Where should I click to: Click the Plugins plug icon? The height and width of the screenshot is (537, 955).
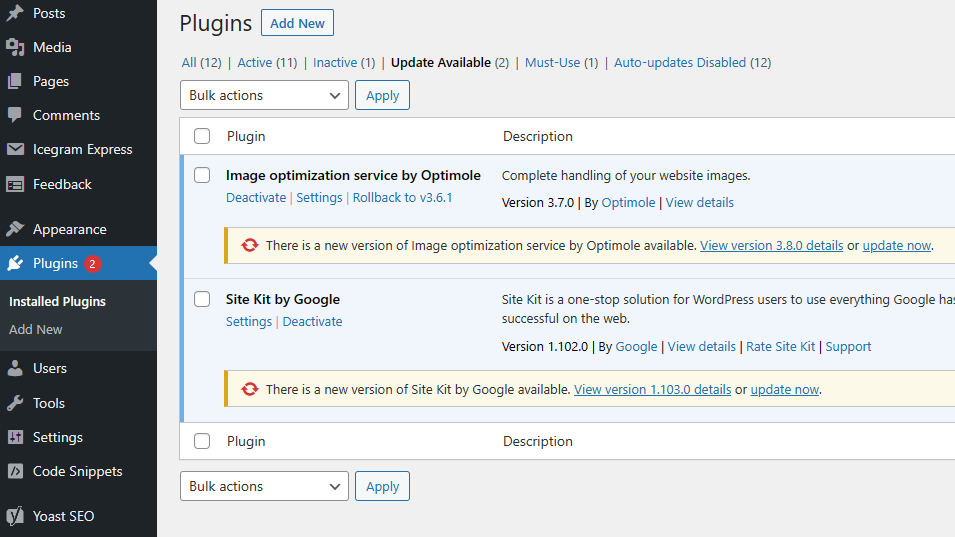point(15,263)
